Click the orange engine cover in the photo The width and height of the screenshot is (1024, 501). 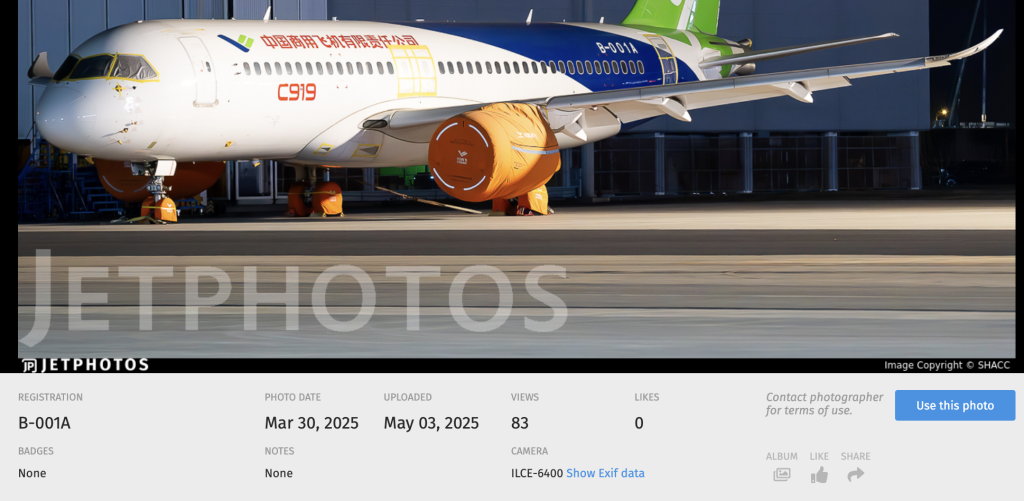pyautogui.click(x=493, y=157)
